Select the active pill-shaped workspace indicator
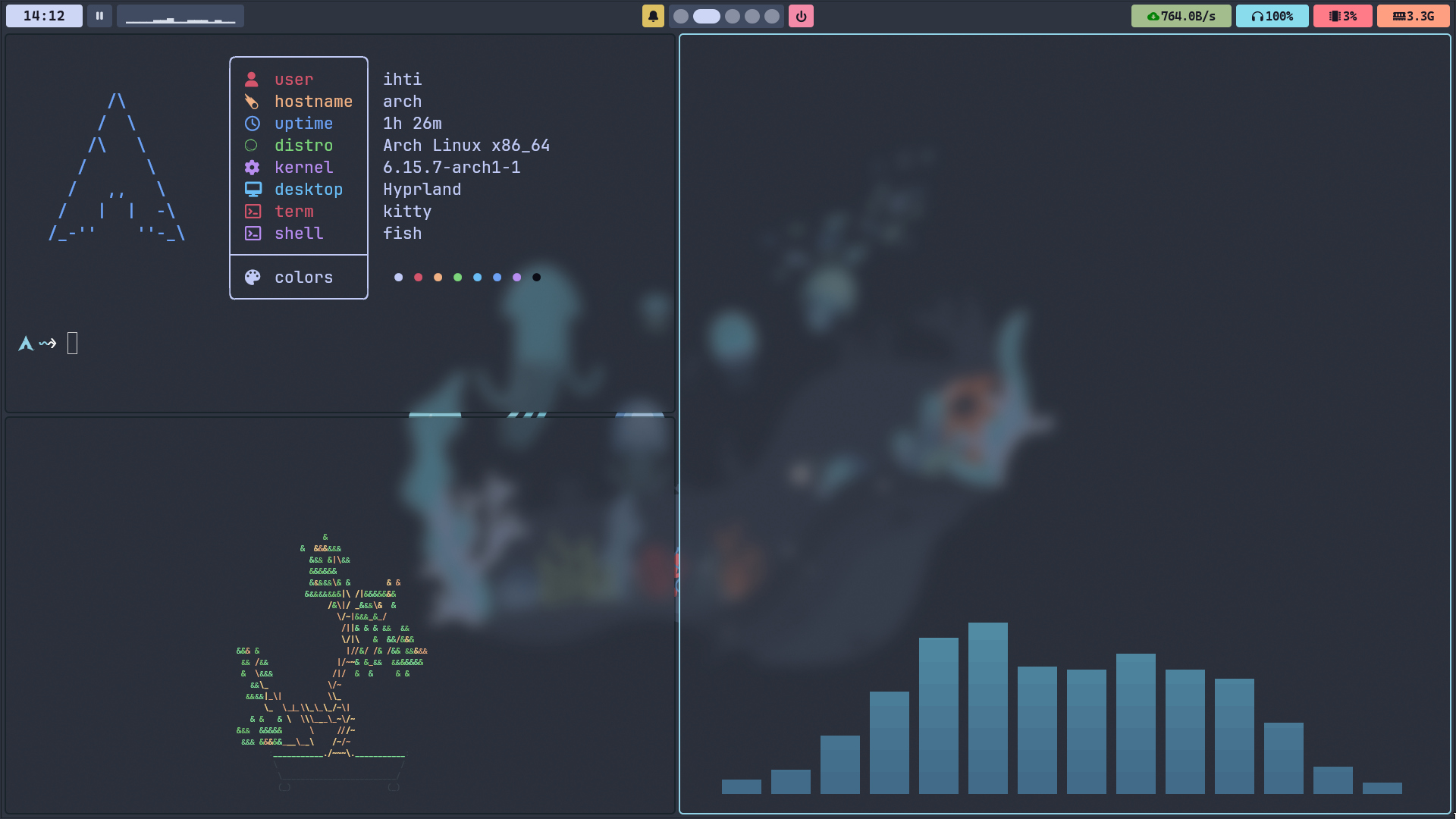Viewport: 1456px width, 819px height. click(707, 16)
